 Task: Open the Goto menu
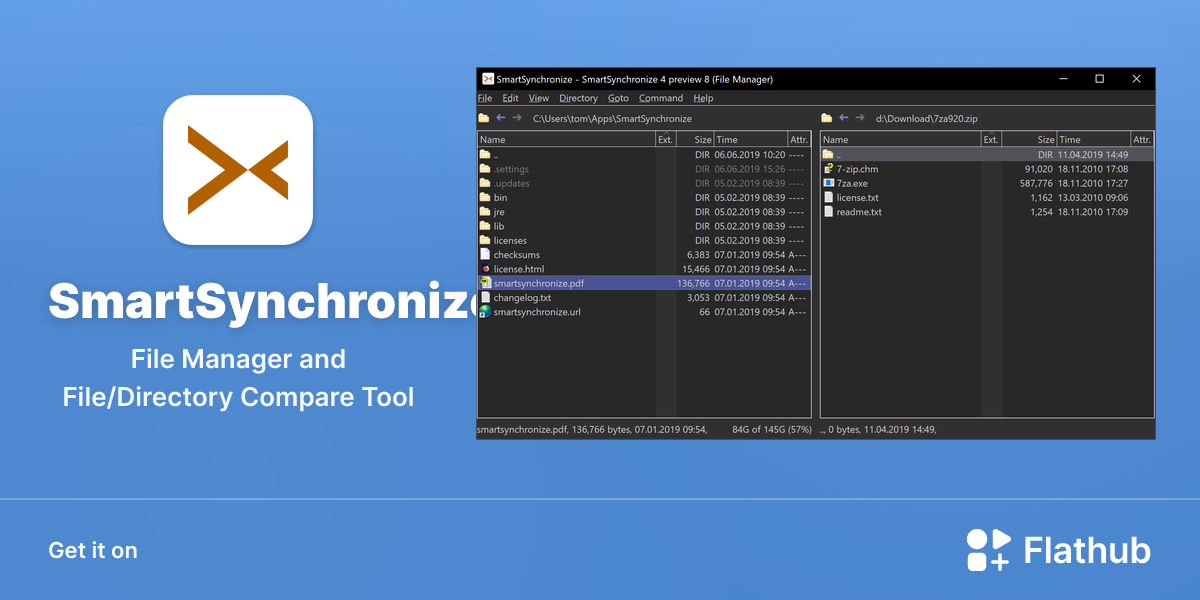pos(618,98)
